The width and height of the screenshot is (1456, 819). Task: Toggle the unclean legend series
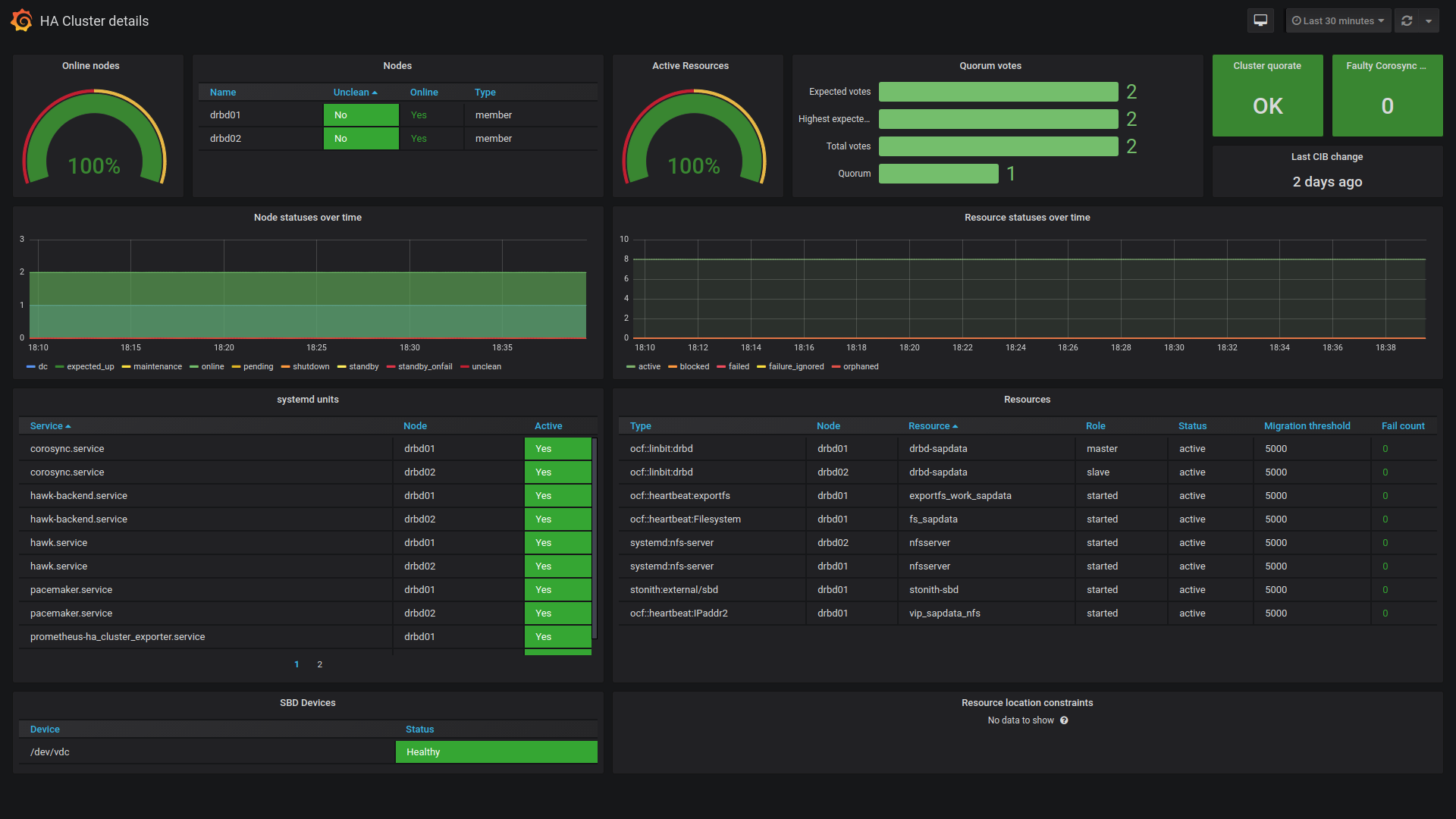coord(485,366)
